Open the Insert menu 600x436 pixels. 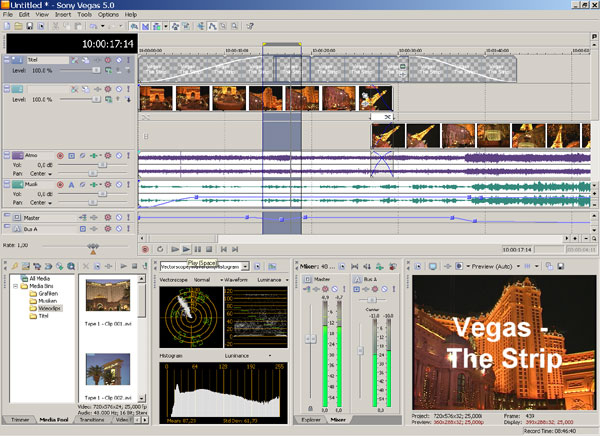pyautogui.click(x=62, y=15)
